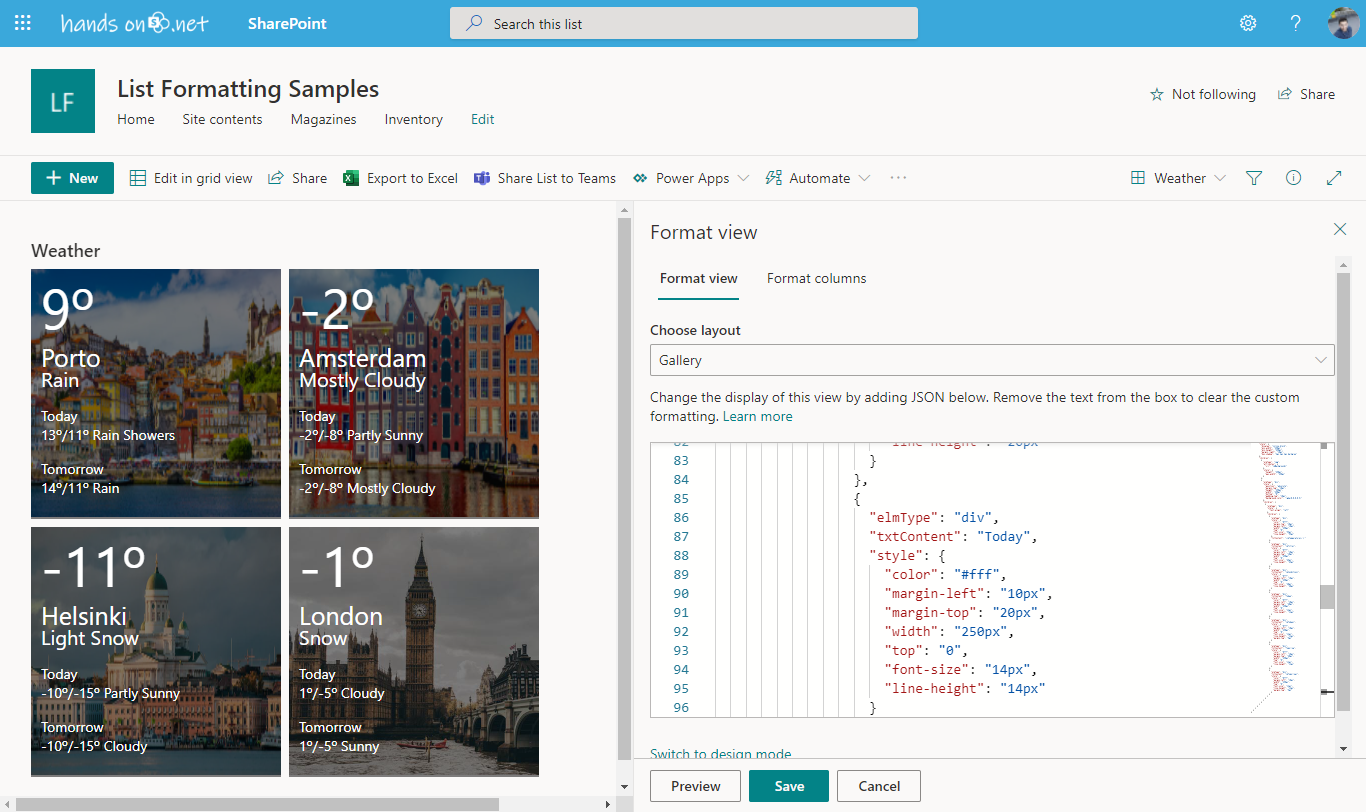Click the Export to Excel icon
The image size is (1366, 812).
(351, 178)
